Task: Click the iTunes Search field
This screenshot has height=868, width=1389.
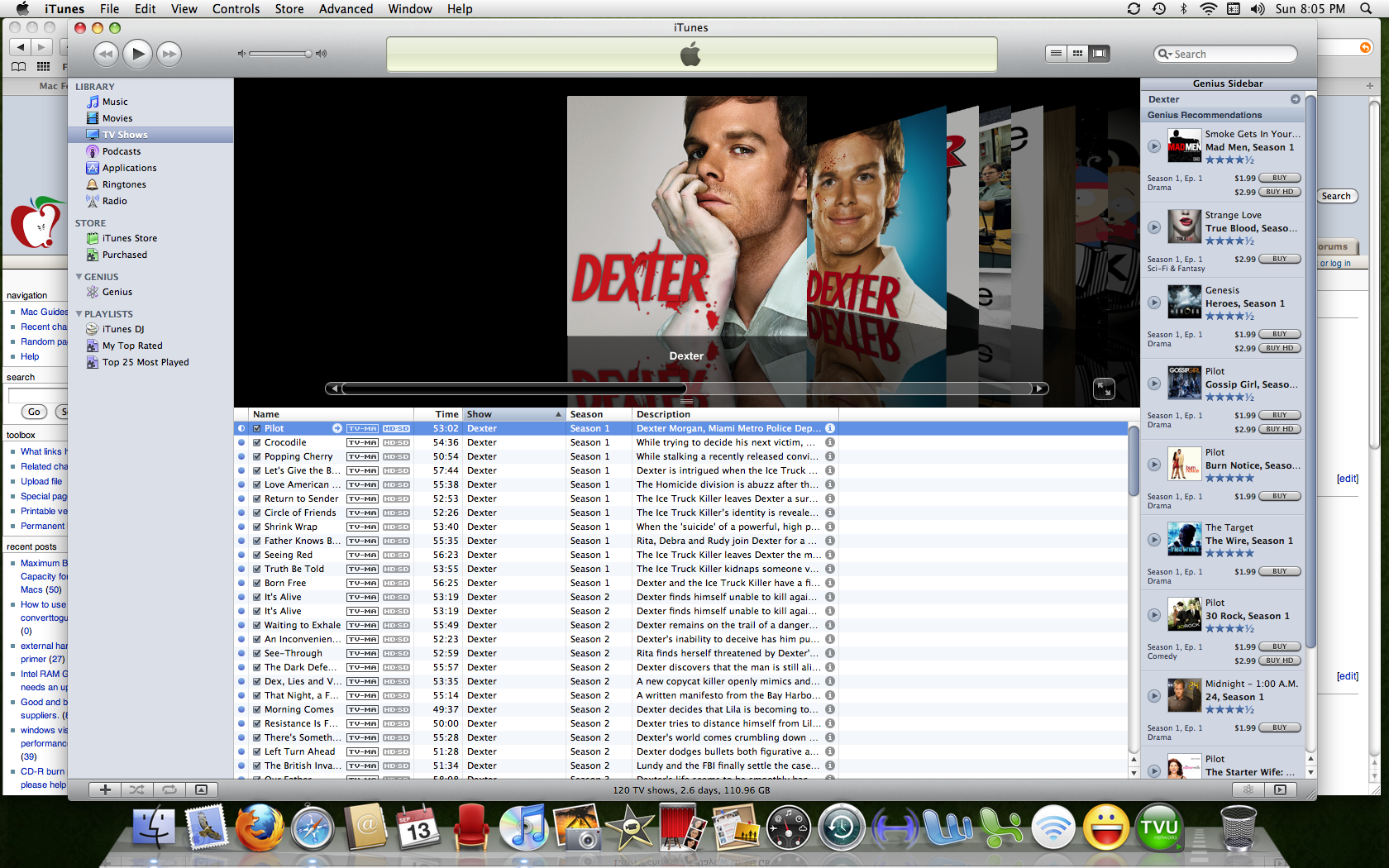Action: tap(1225, 54)
